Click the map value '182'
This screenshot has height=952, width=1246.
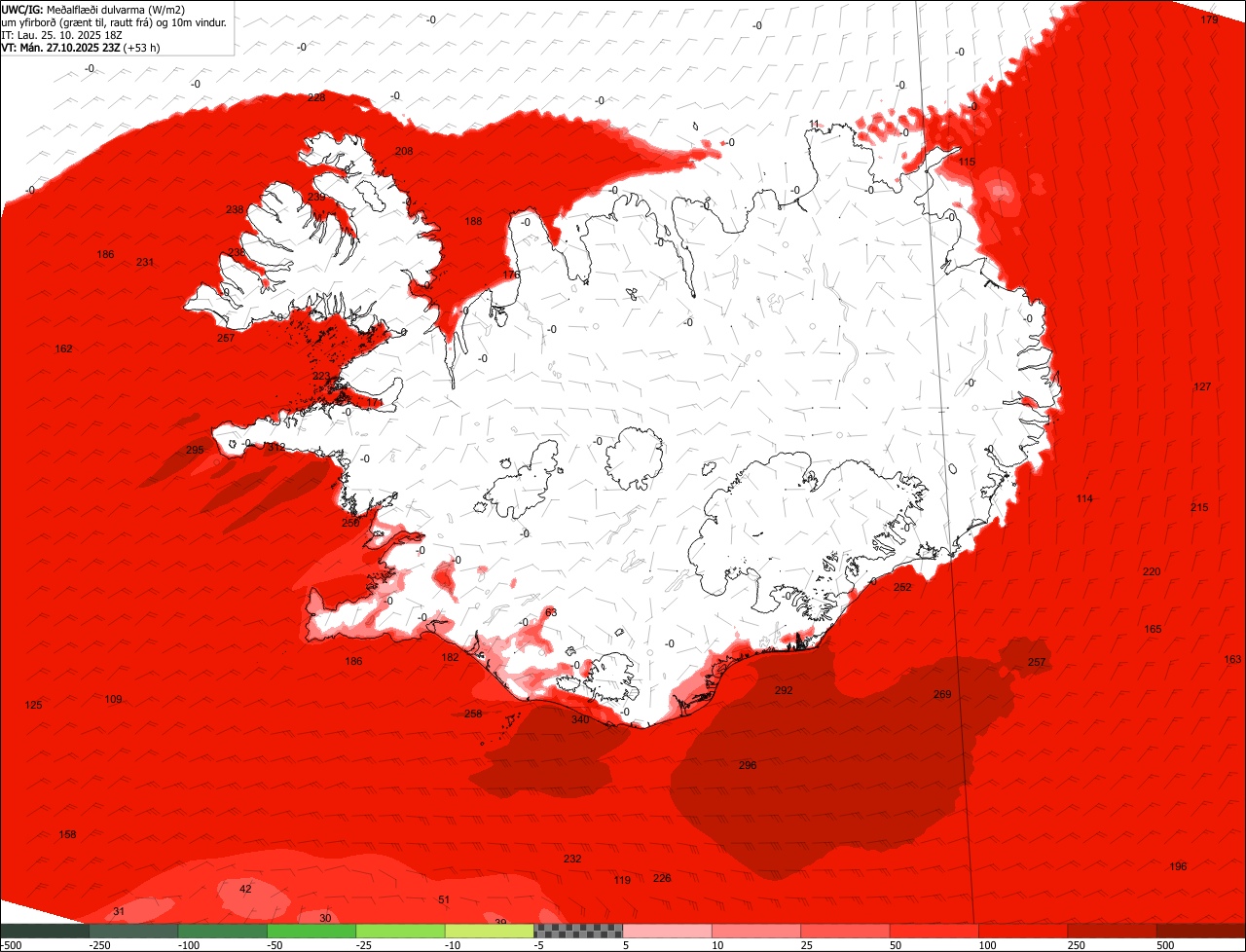[450, 657]
